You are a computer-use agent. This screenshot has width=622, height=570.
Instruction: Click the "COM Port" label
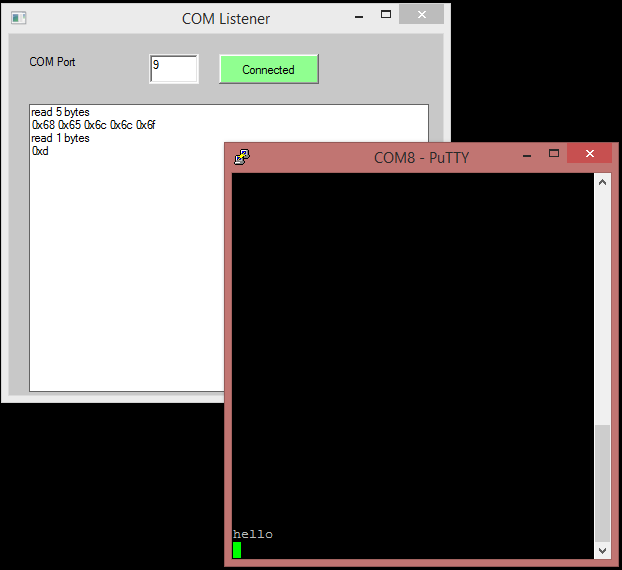coord(52,62)
